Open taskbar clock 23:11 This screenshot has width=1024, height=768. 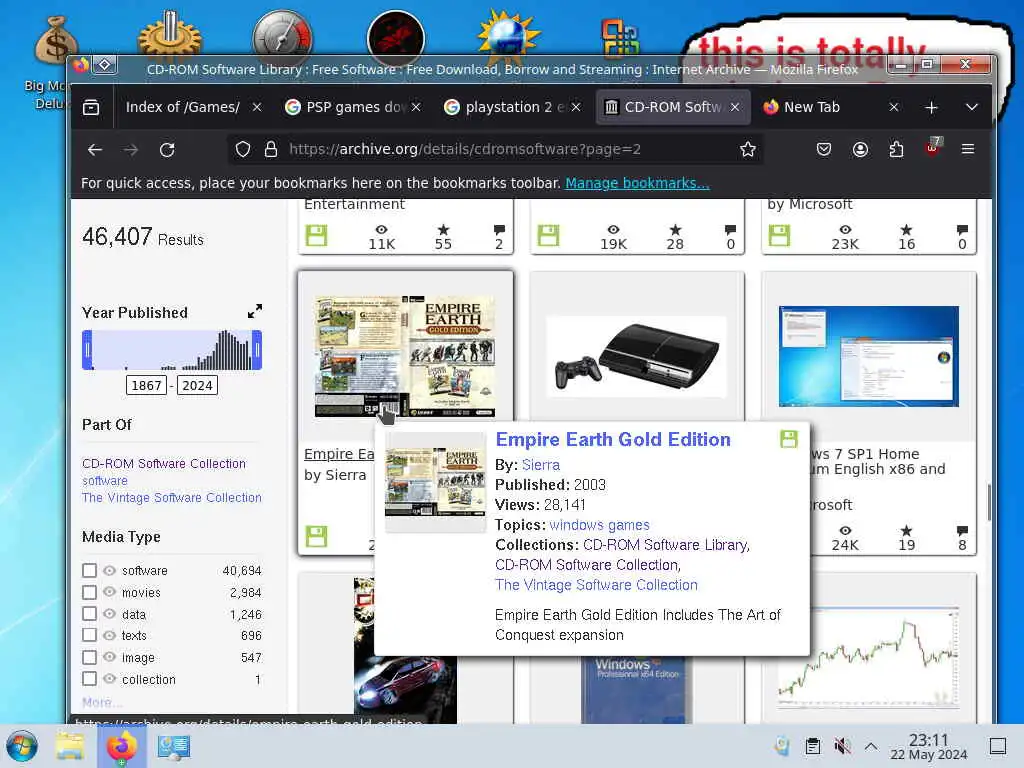coord(929,746)
